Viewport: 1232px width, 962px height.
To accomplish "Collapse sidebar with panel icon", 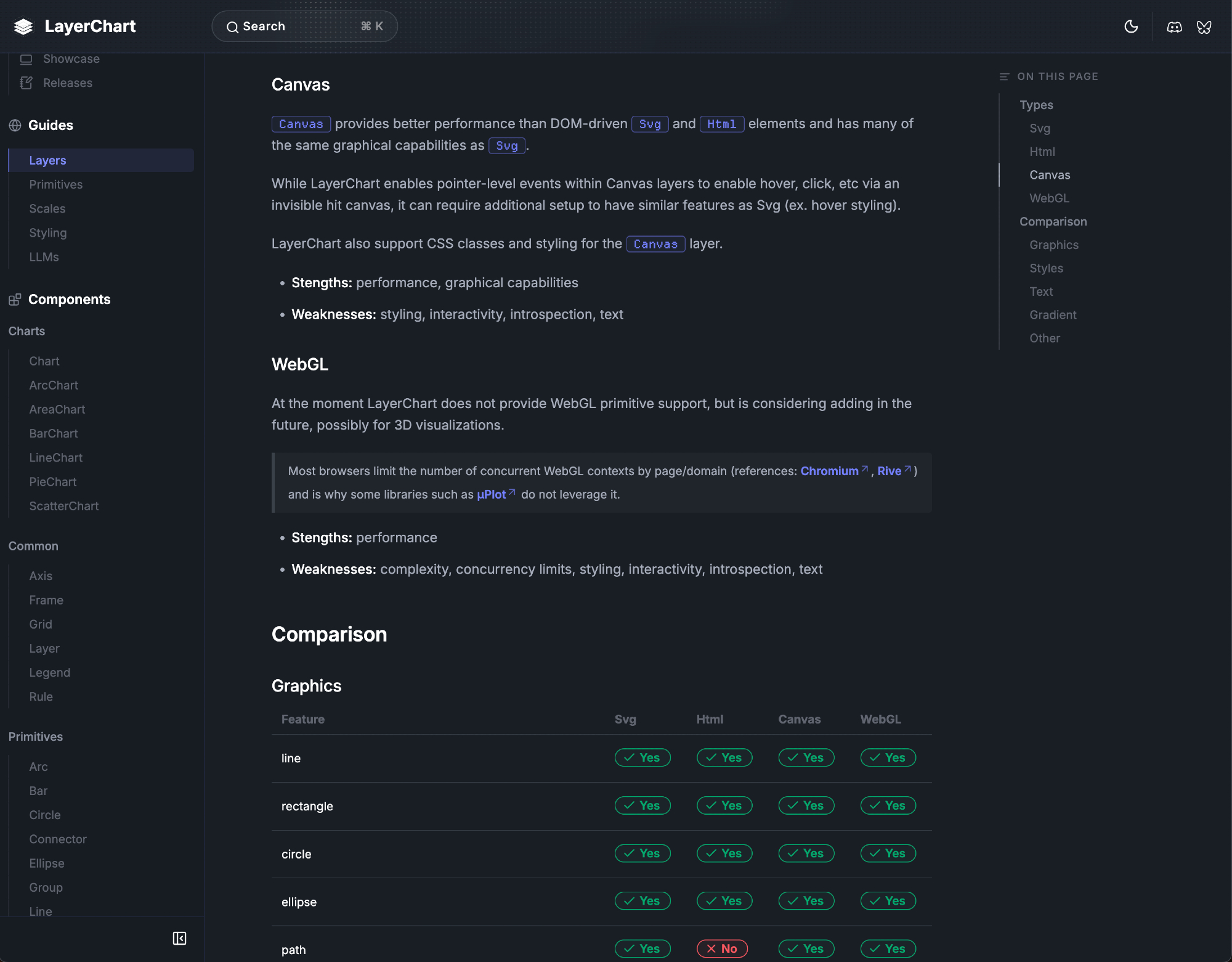I will click(x=179, y=938).
